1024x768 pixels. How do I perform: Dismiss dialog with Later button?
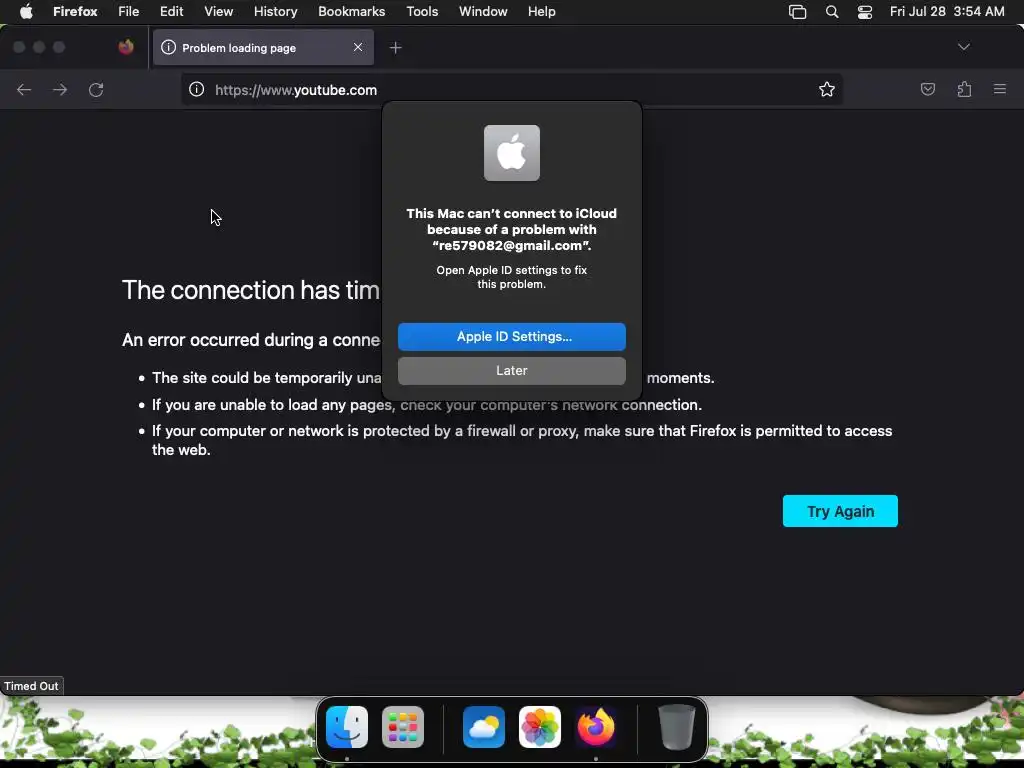tap(512, 370)
